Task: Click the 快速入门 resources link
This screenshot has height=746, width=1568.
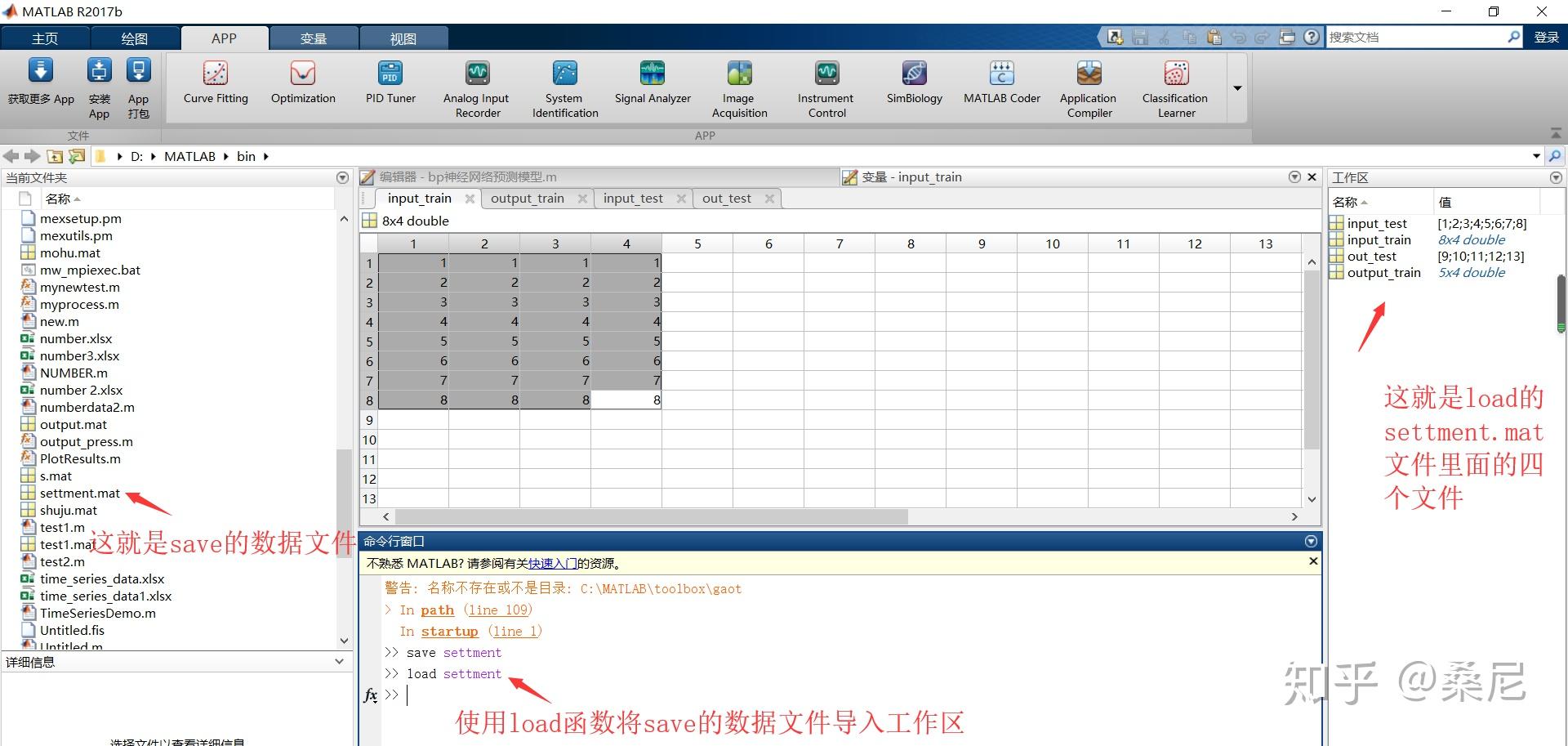Action: pos(552,563)
